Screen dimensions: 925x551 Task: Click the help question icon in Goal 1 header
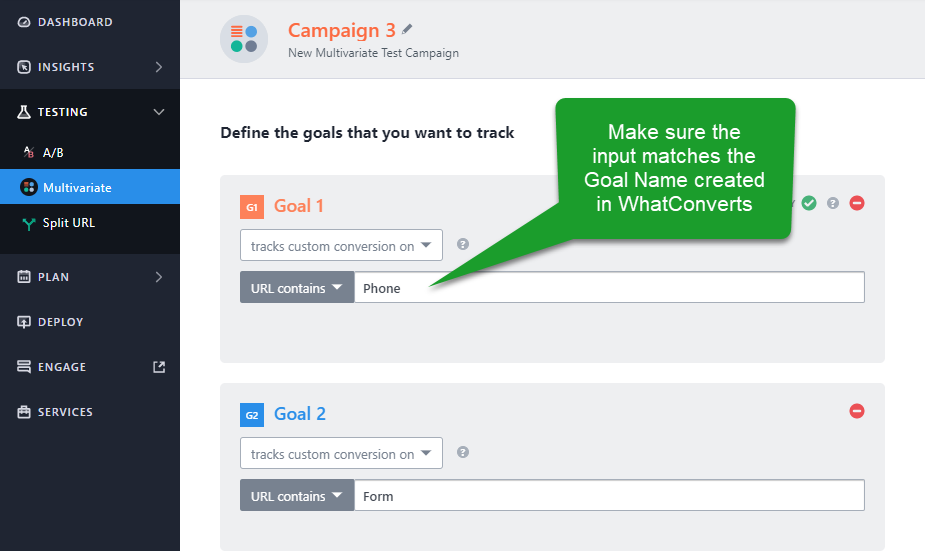click(832, 203)
